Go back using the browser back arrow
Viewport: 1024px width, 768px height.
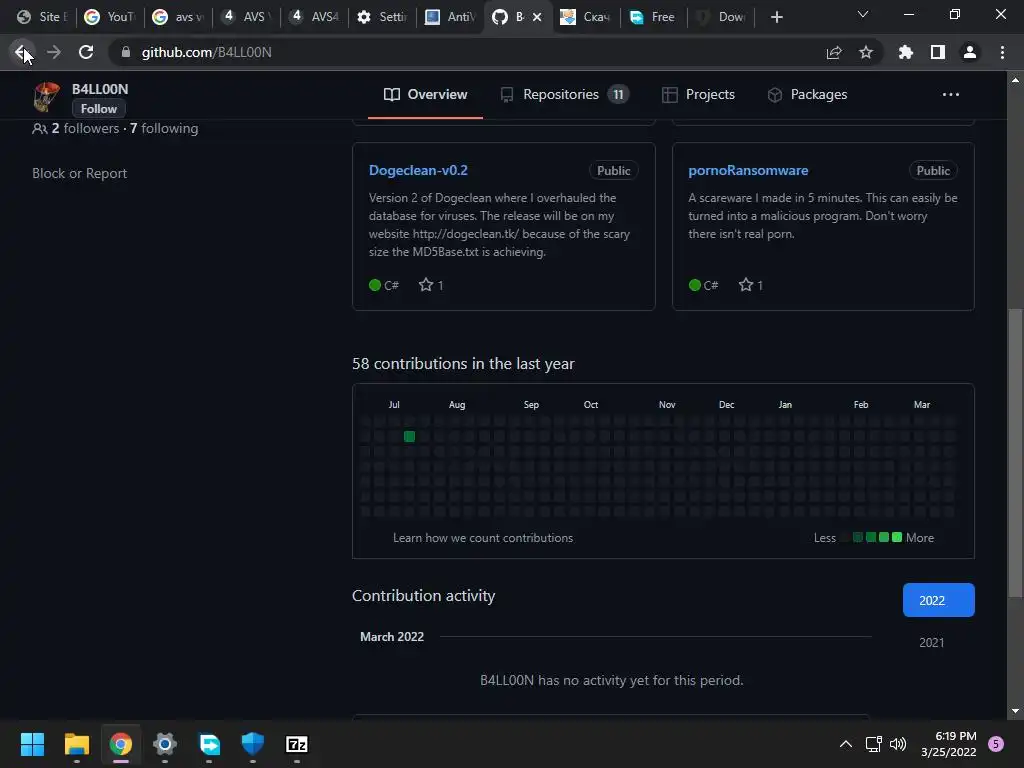[21, 52]
